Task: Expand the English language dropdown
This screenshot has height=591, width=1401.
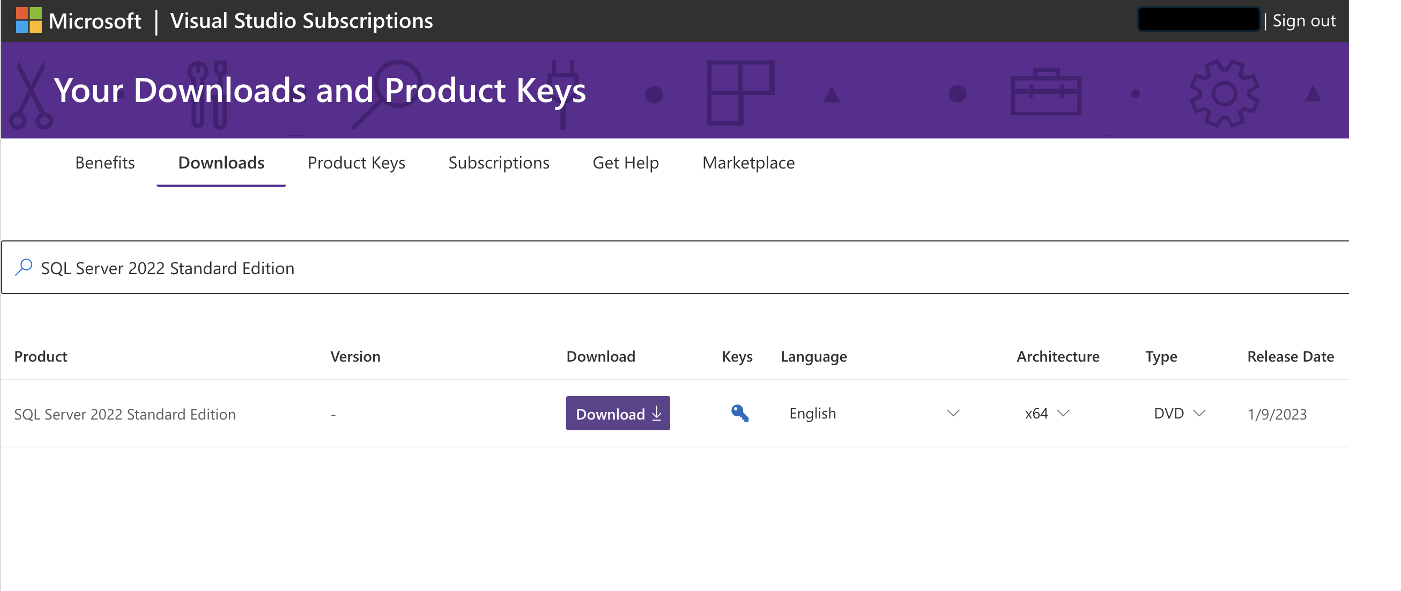Action: click(874, 413)
